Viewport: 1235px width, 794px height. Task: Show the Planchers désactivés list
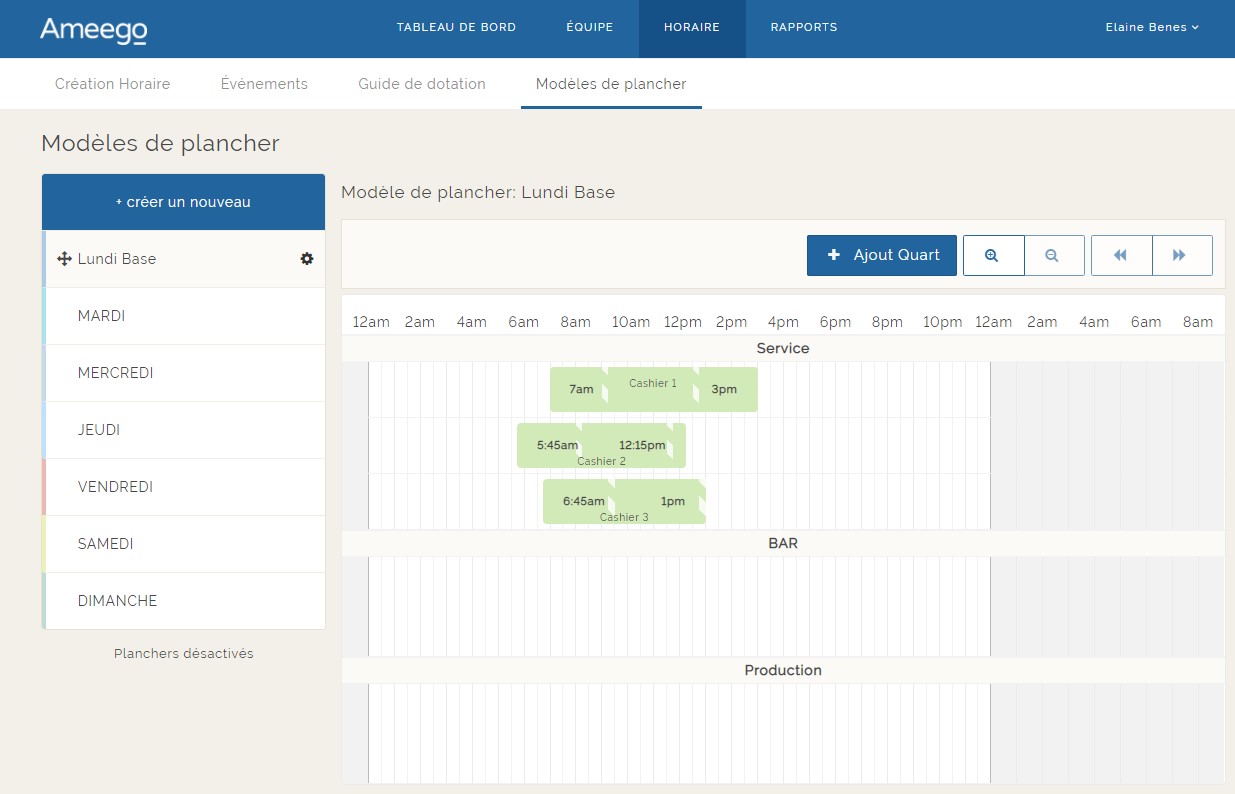point(183,654)
